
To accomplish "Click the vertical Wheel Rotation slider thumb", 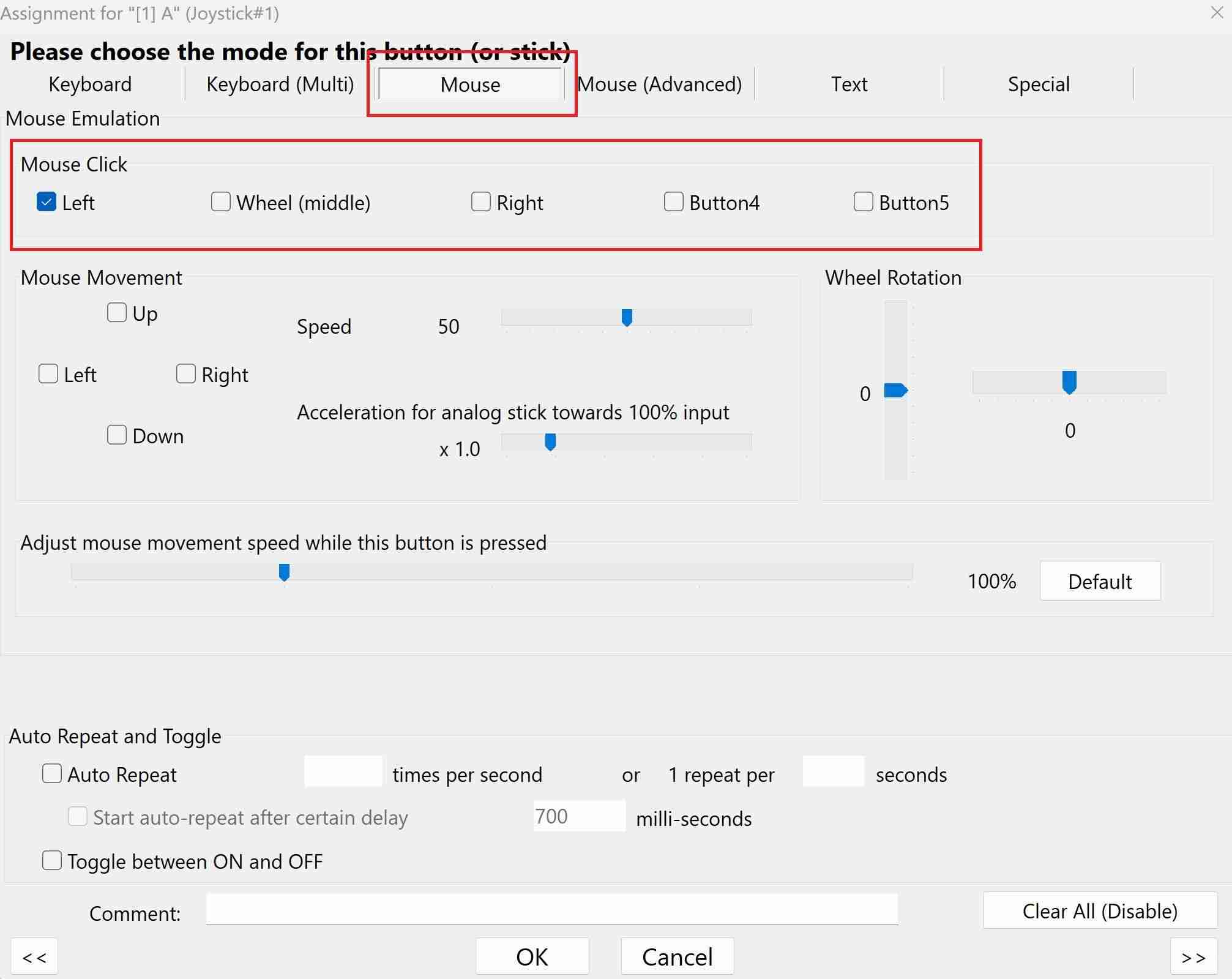I will (x=896, y=390).
